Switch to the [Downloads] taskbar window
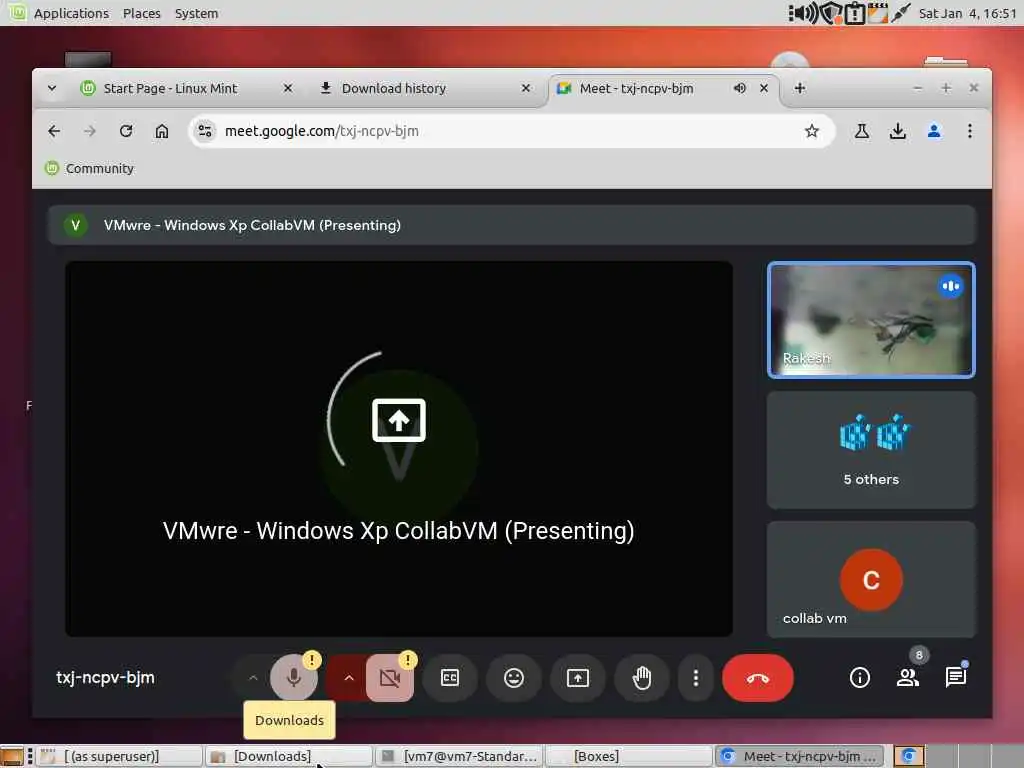Image resolution: width=1024 pixels, height=768 pixels. 288,756
